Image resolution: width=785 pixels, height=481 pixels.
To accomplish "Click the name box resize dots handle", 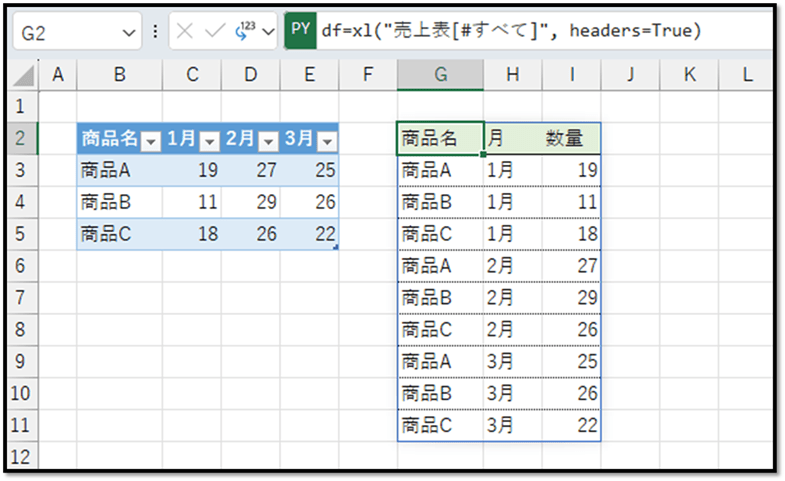I will coord(155,32).
